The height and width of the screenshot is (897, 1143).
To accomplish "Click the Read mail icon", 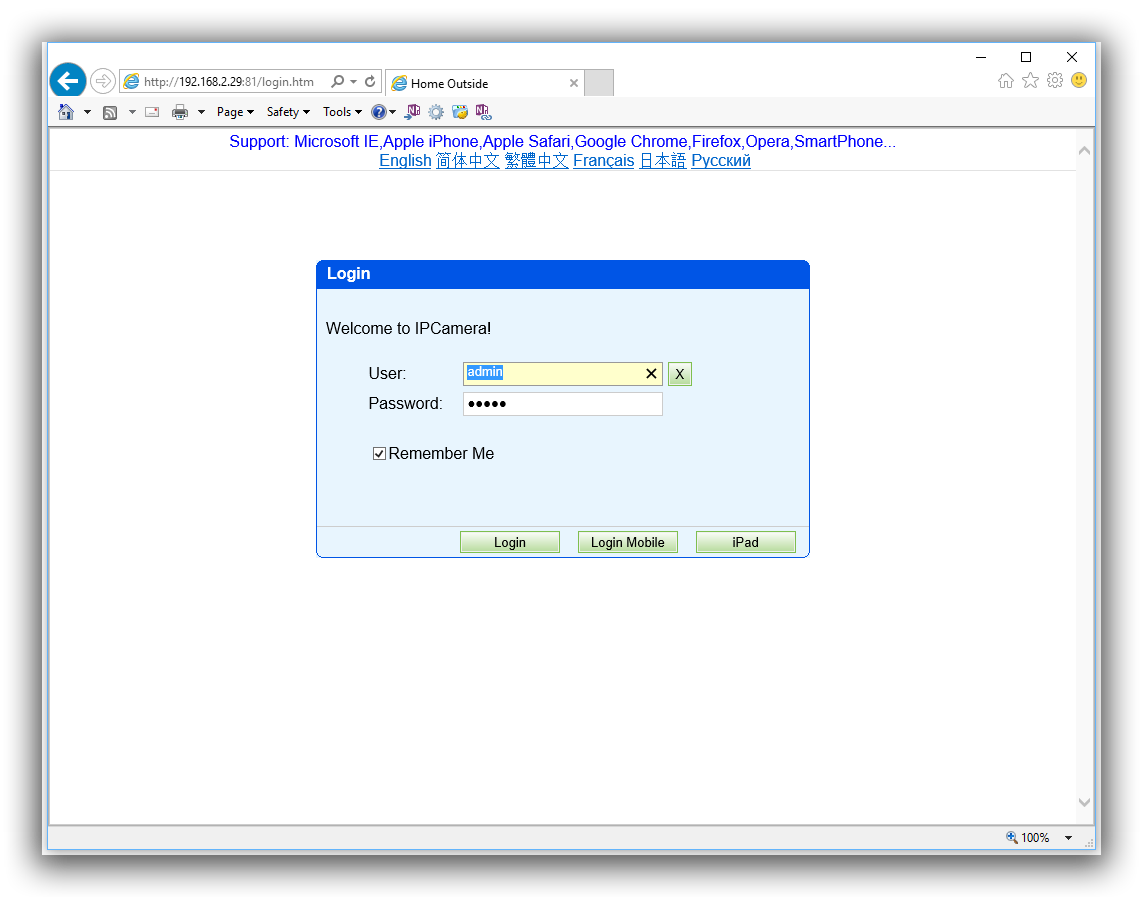I will pyautogui.click(x=152, y=112).
